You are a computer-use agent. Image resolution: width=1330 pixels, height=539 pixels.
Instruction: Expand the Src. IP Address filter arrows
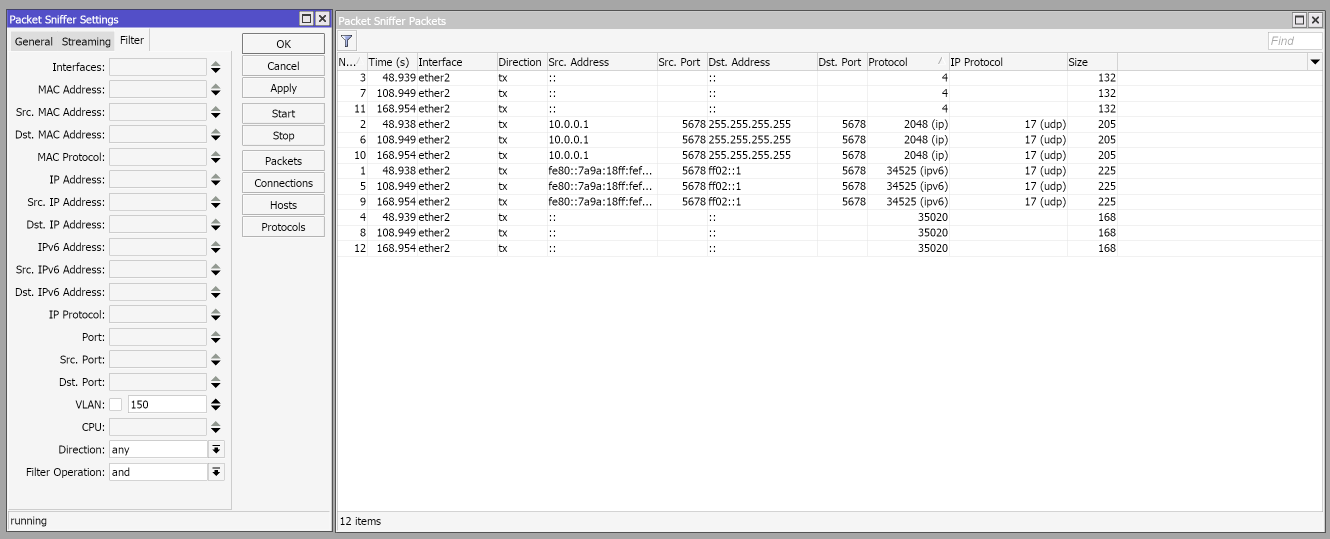point(215,202)
